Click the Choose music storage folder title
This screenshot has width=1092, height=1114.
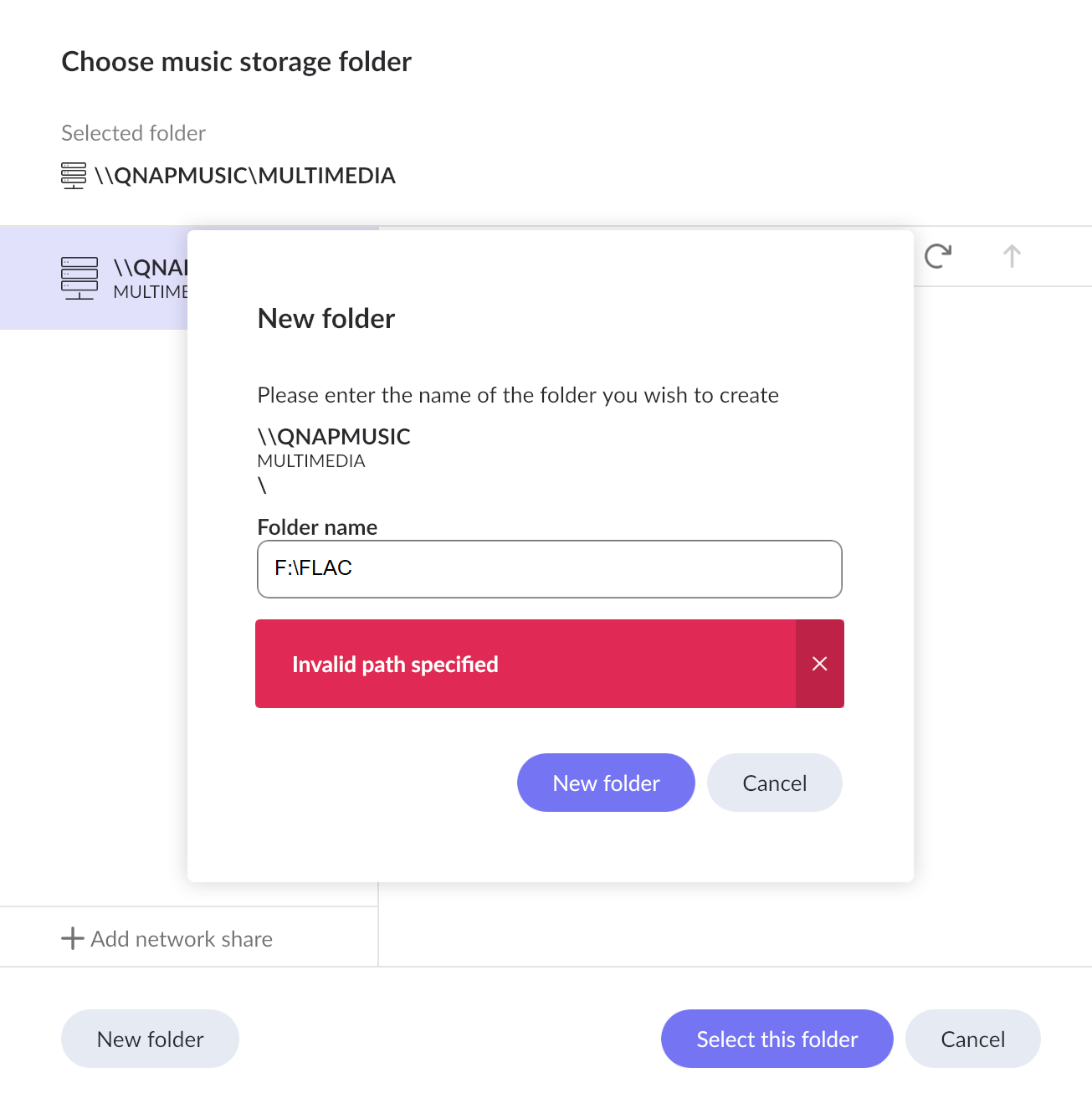click(237, 62)
